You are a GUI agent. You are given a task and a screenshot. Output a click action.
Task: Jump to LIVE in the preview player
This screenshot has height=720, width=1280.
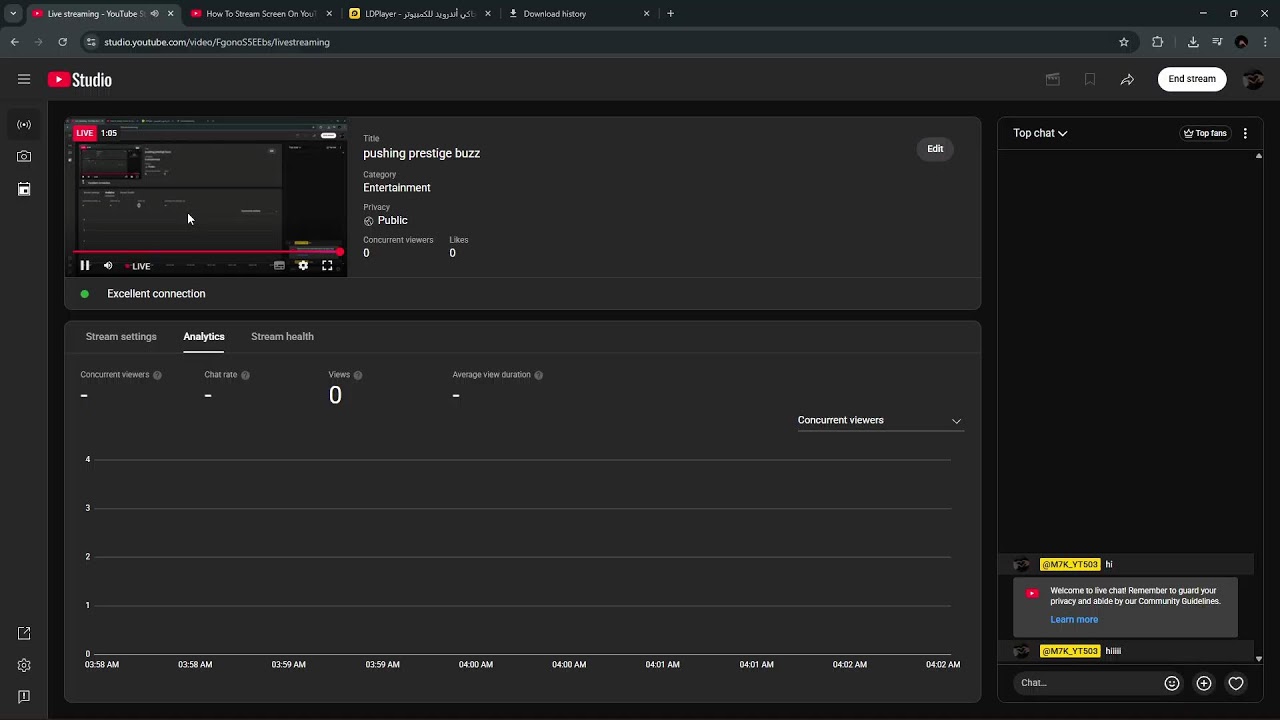pos(138,266)
